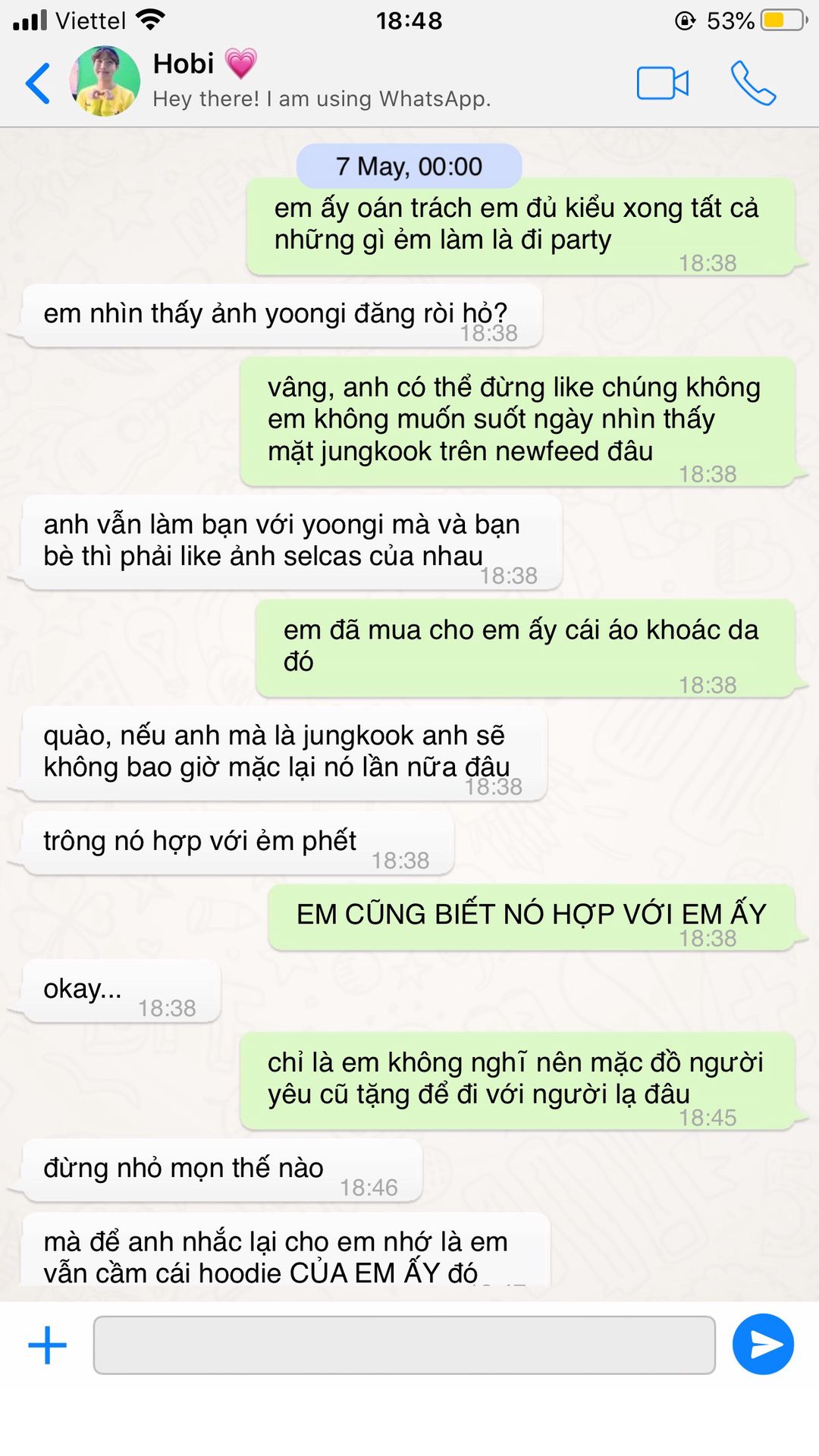Open Hobi's profile picture

point(105,81)
